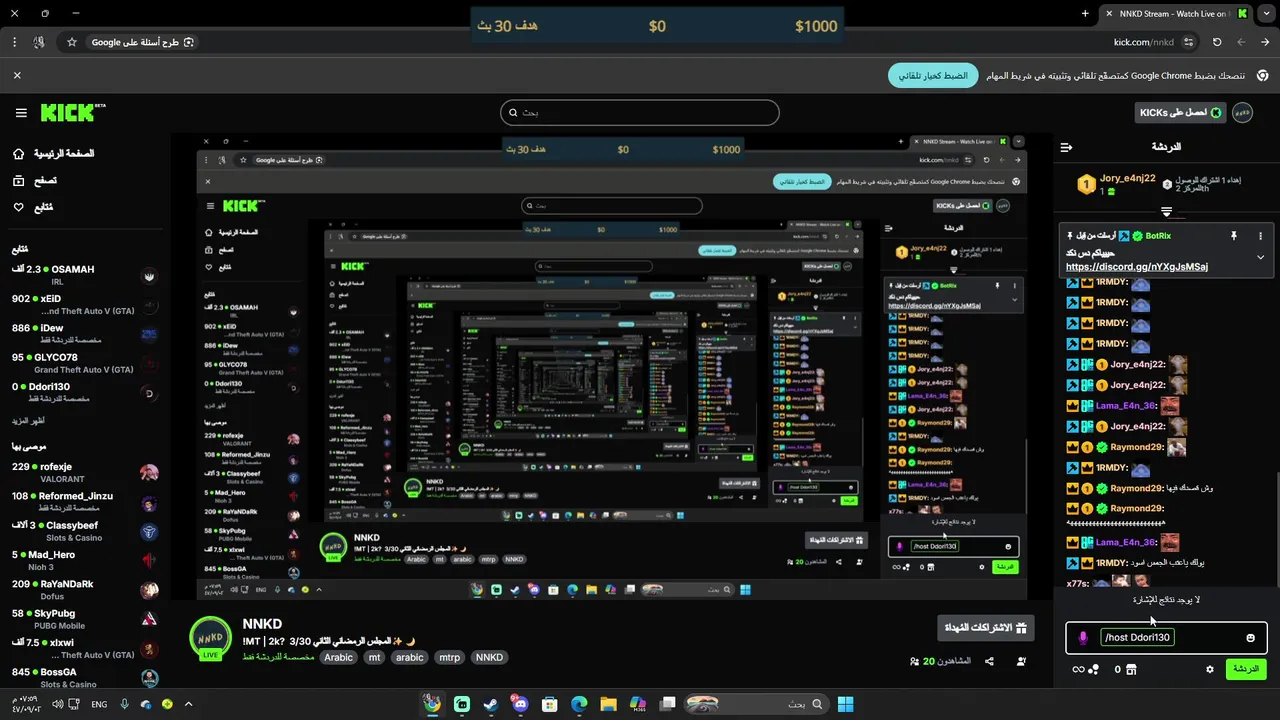Viewport: 1280px width, 720px height.
Task: Bookmark this page with the star icon
Action: click(72, 42)
